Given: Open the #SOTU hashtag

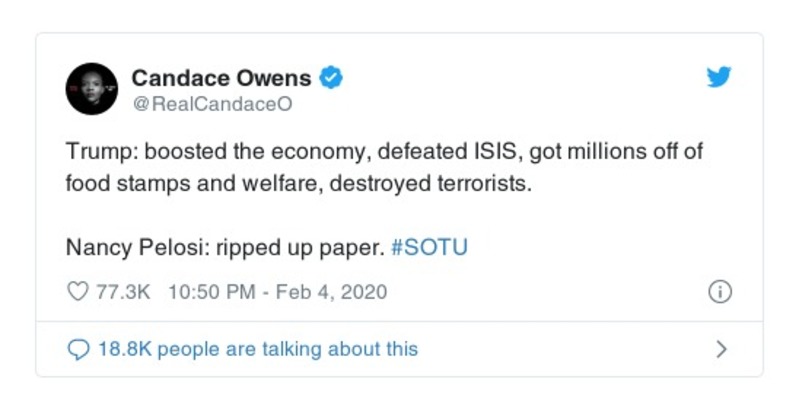Looking at the screenshot, I should click(x=429, y=246).
